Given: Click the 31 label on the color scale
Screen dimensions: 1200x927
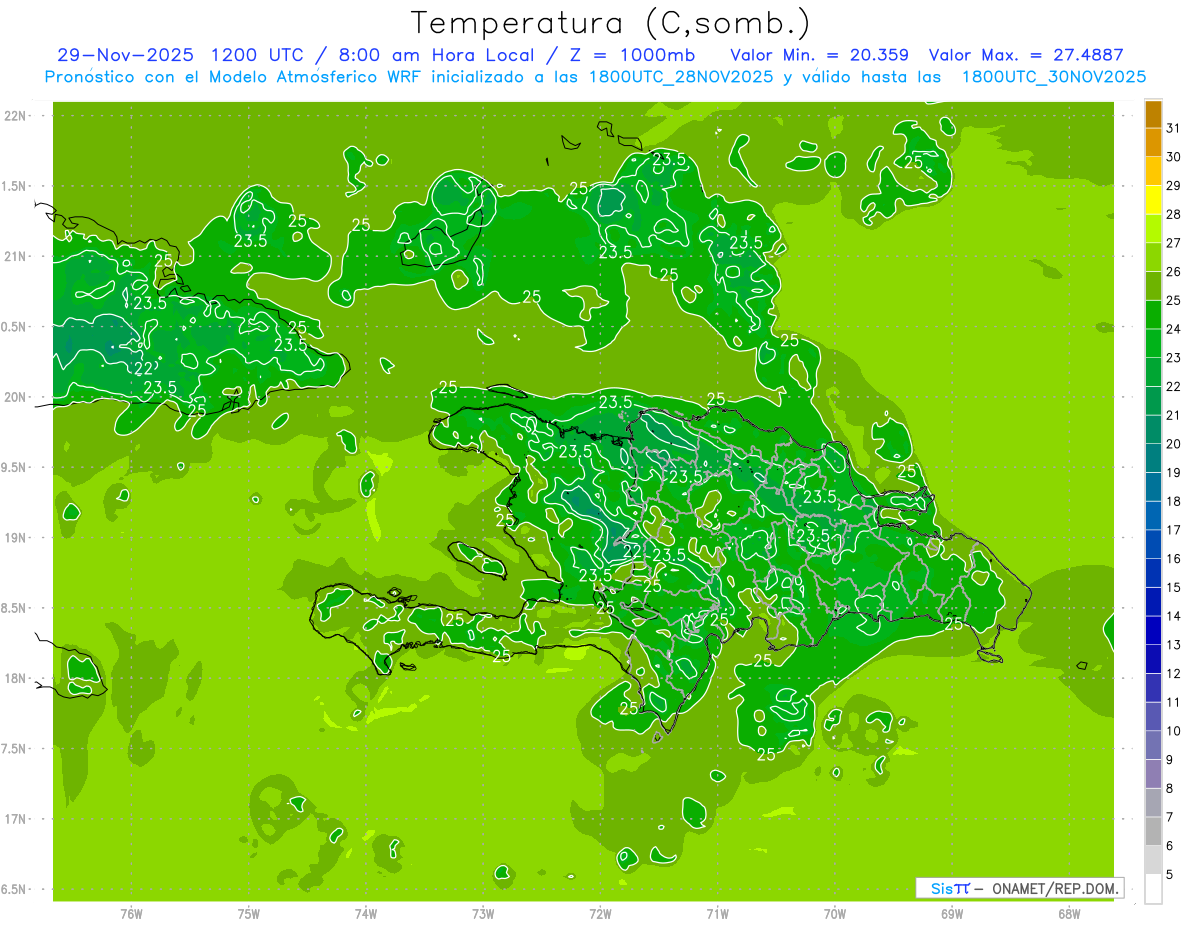Looking at the screenshot, I should (1174, 128).
